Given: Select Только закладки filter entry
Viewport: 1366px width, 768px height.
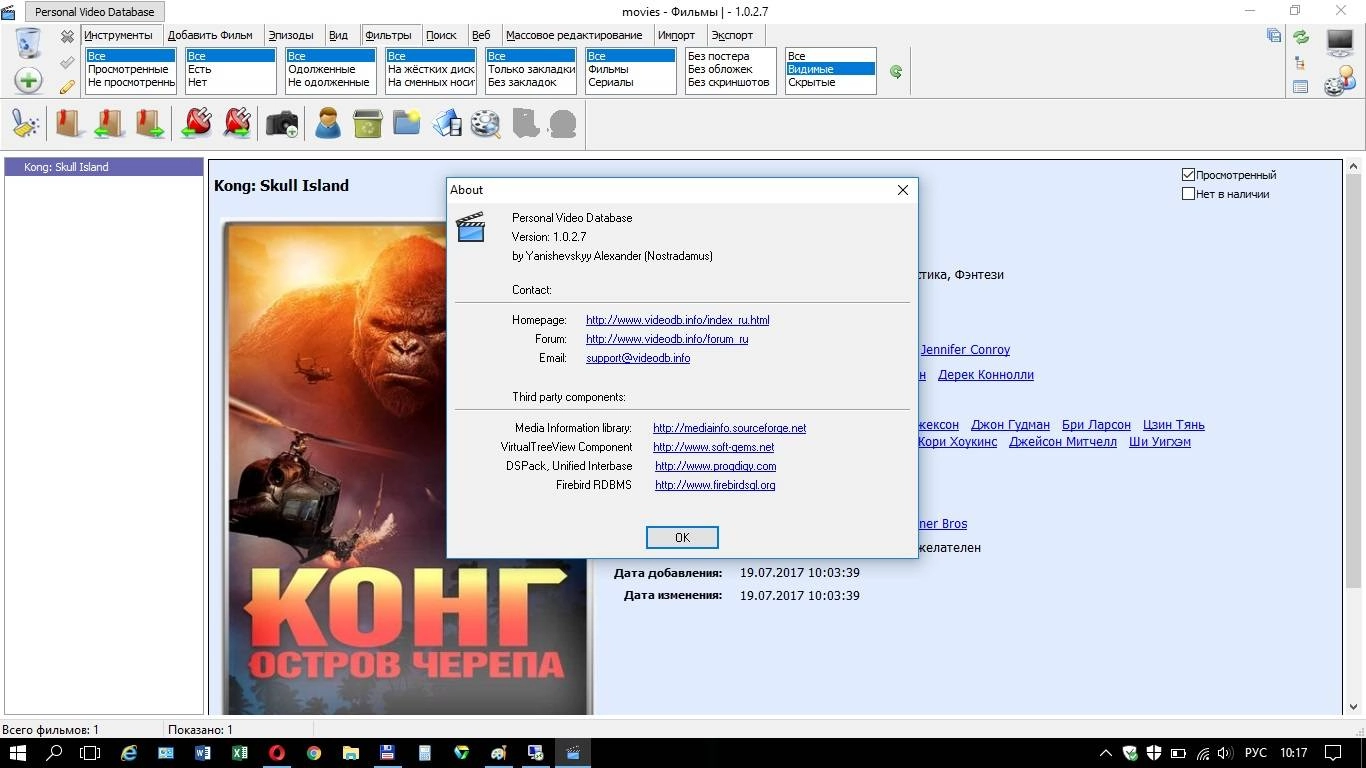Looking at the screenshot, I should coord(530,69).
